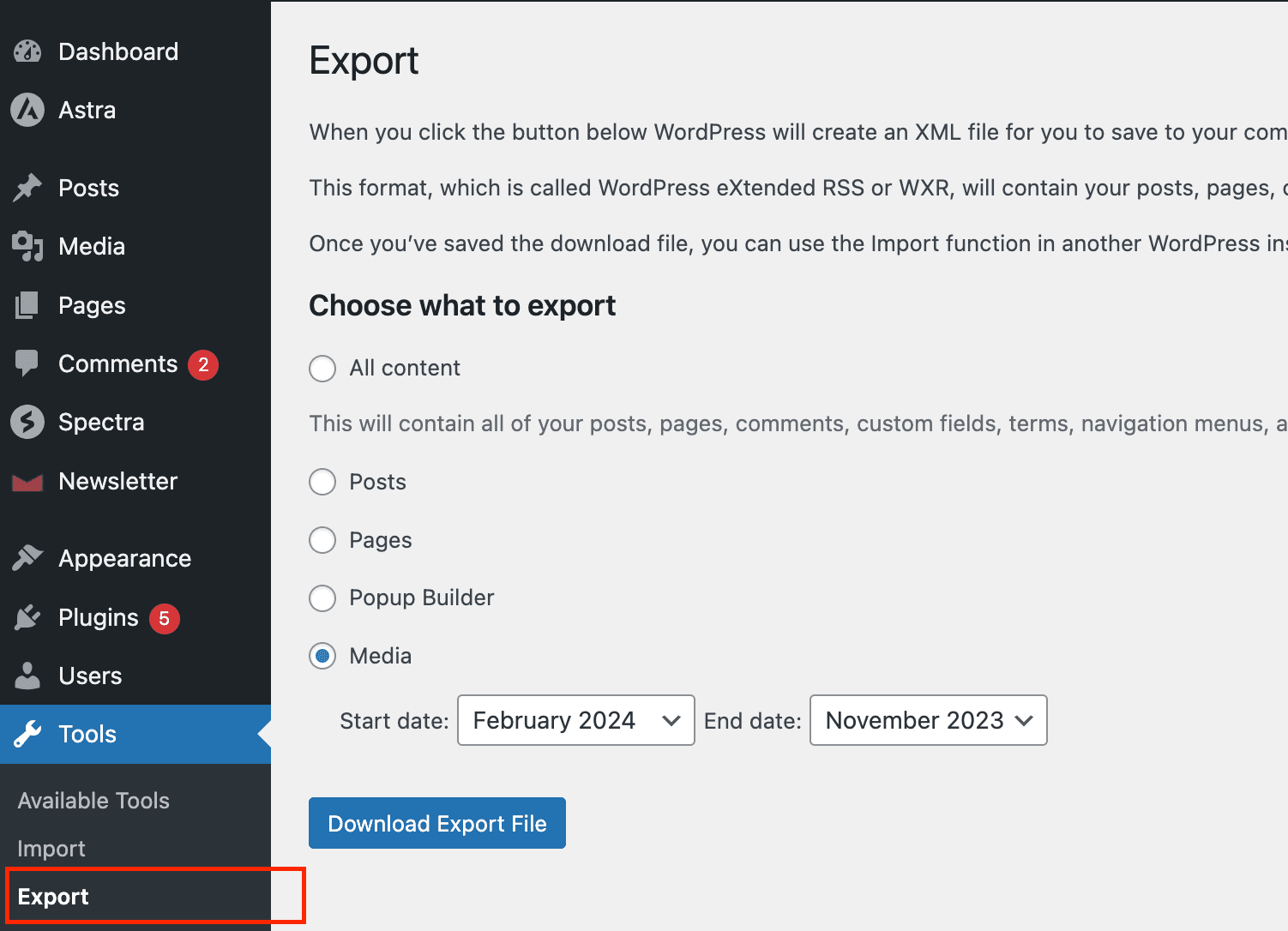Screen dimensions: 1288x931
Task: Open the Import submenu link
Action: (x=51, y=849)
